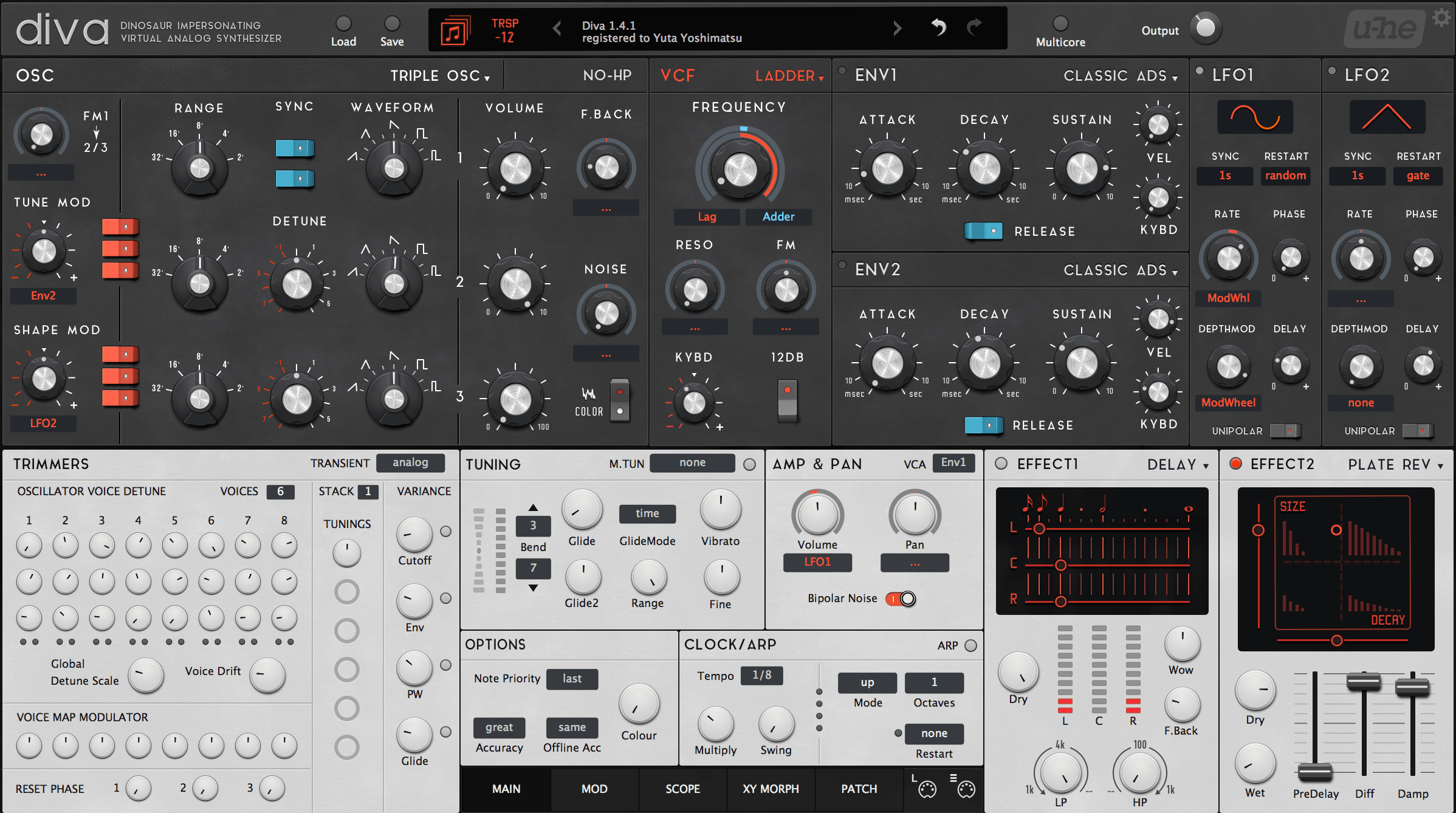Toggle the ENV1 Release switch

(x=983, y=231)
